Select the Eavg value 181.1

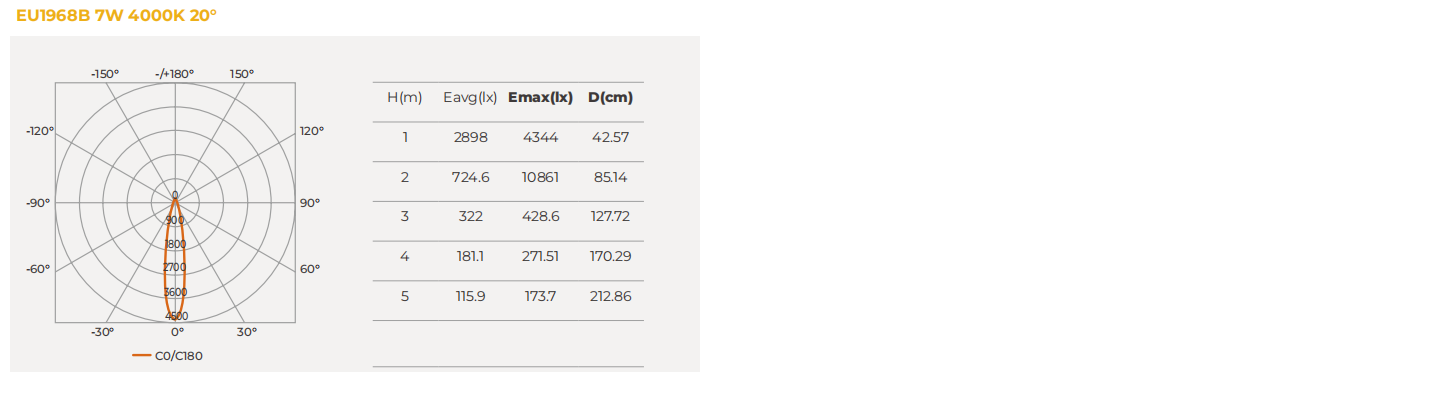[470, 256]
